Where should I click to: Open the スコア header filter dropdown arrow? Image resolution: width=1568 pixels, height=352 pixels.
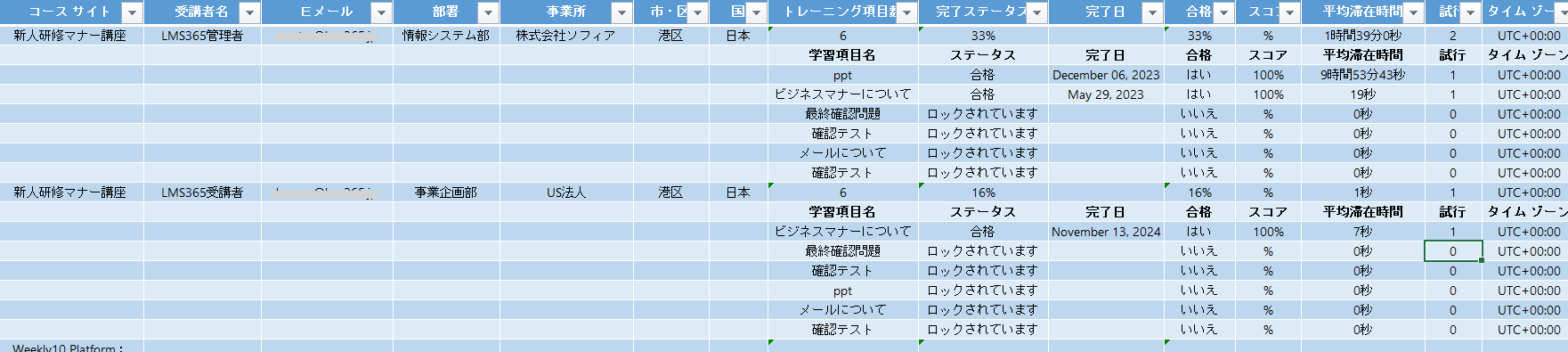(1288, 12)
